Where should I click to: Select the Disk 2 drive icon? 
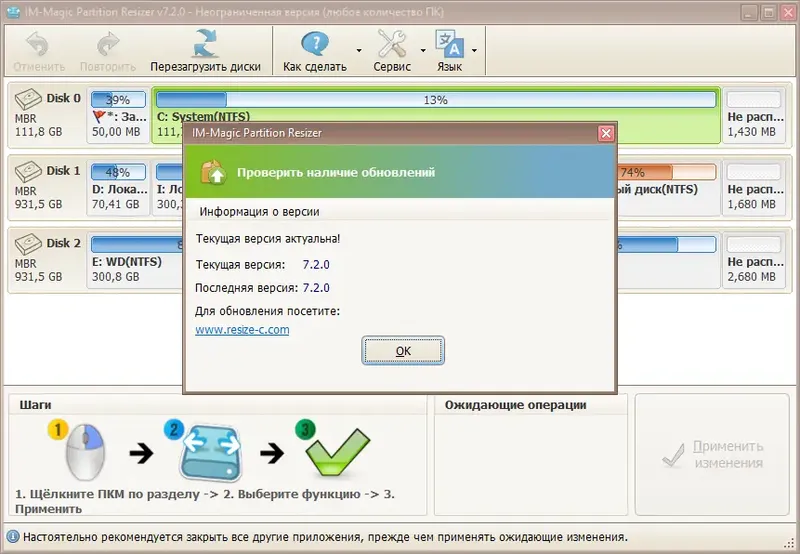pos(28,244)
